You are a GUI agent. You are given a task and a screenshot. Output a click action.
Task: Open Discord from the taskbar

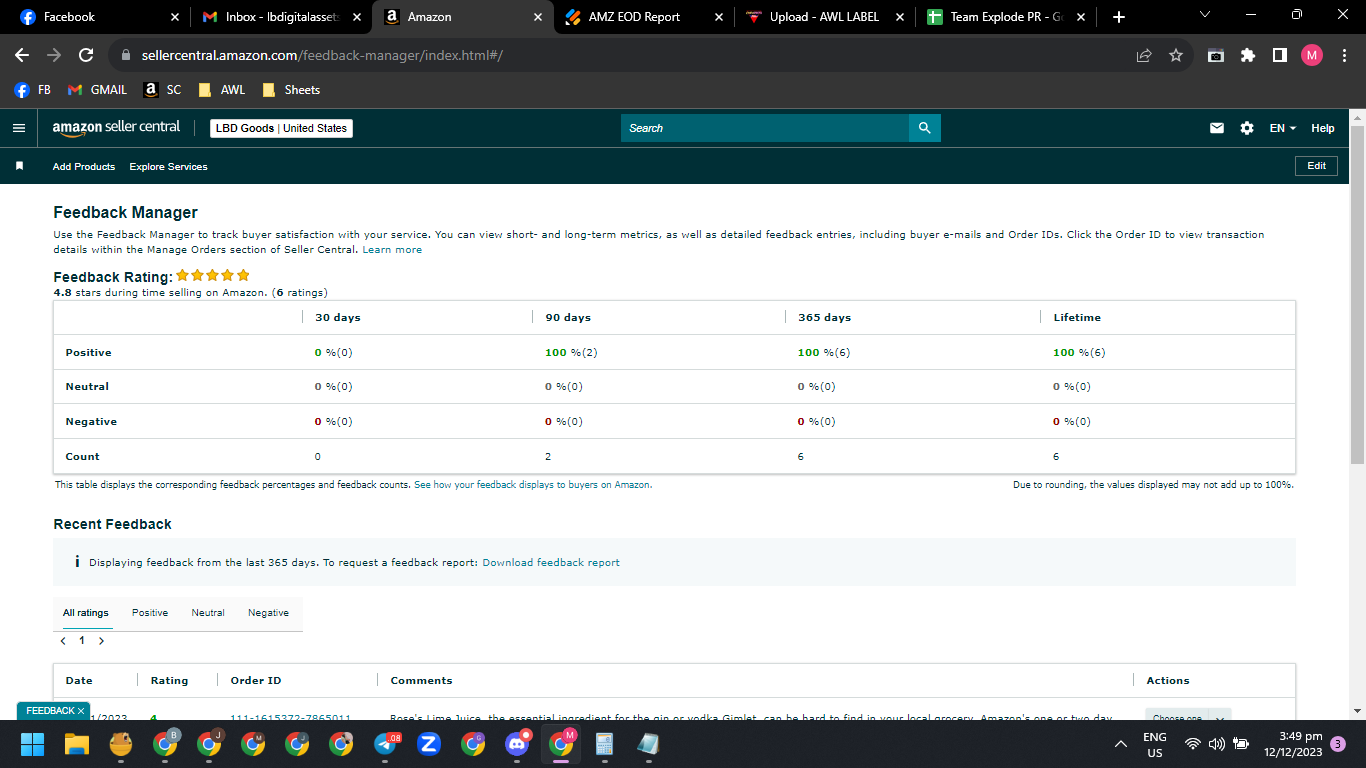517,744
